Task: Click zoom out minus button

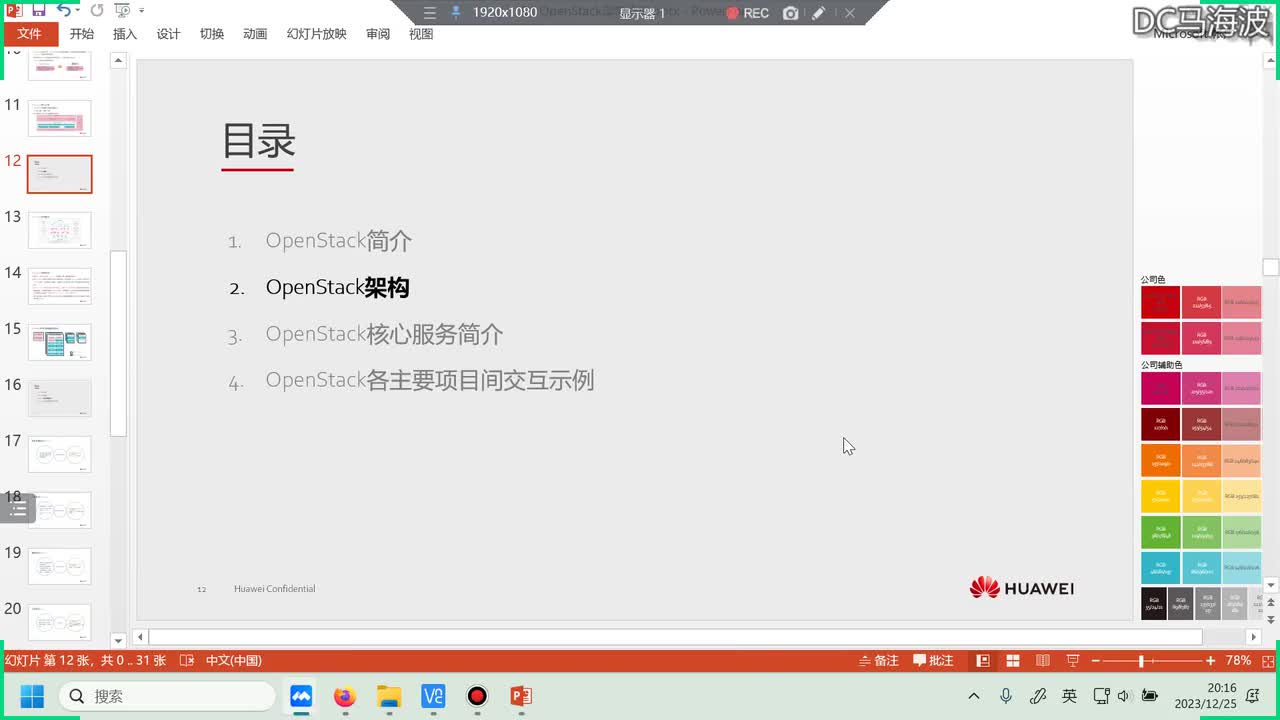Action: click(1096, 660)
